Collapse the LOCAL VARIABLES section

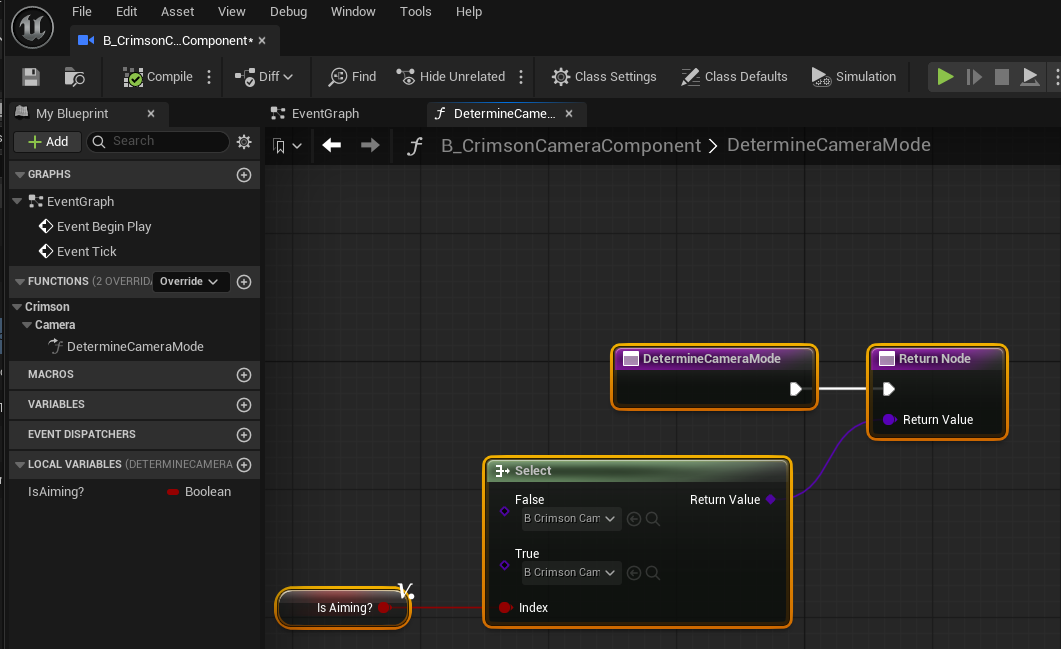(x=20, y=465)
